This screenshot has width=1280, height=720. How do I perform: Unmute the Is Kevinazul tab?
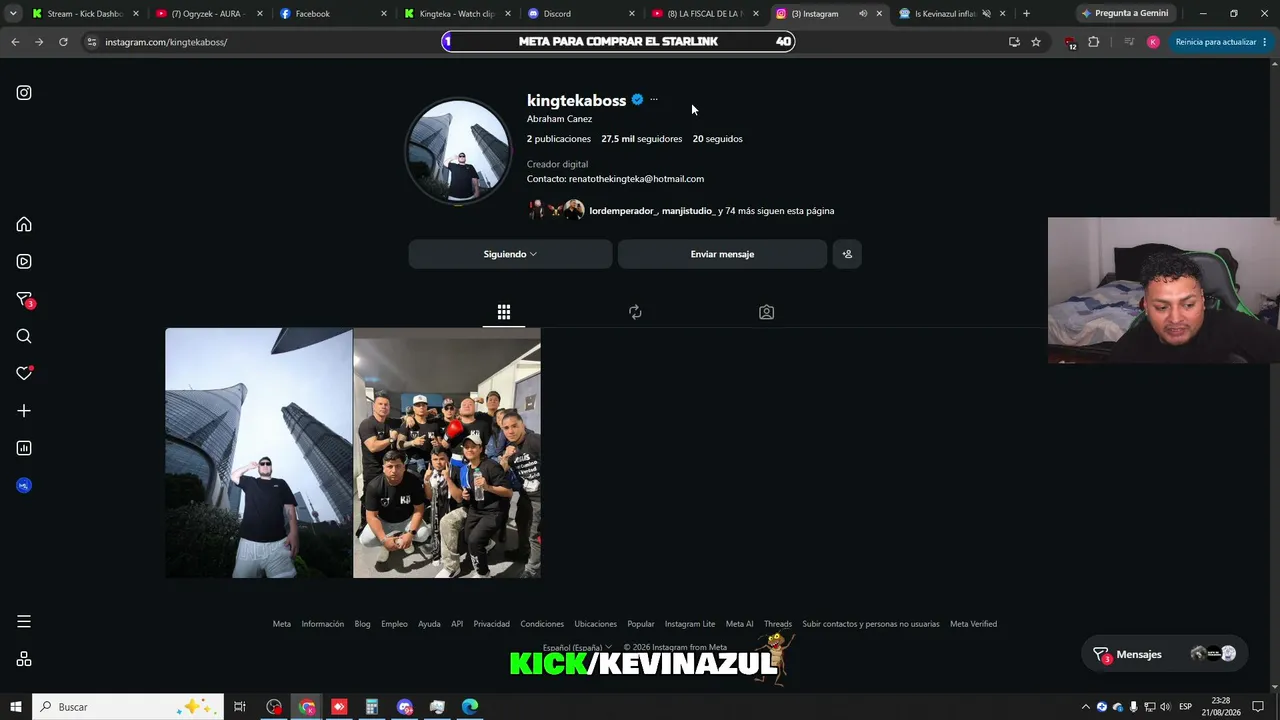pyautogui.click(x=986, y=14)
